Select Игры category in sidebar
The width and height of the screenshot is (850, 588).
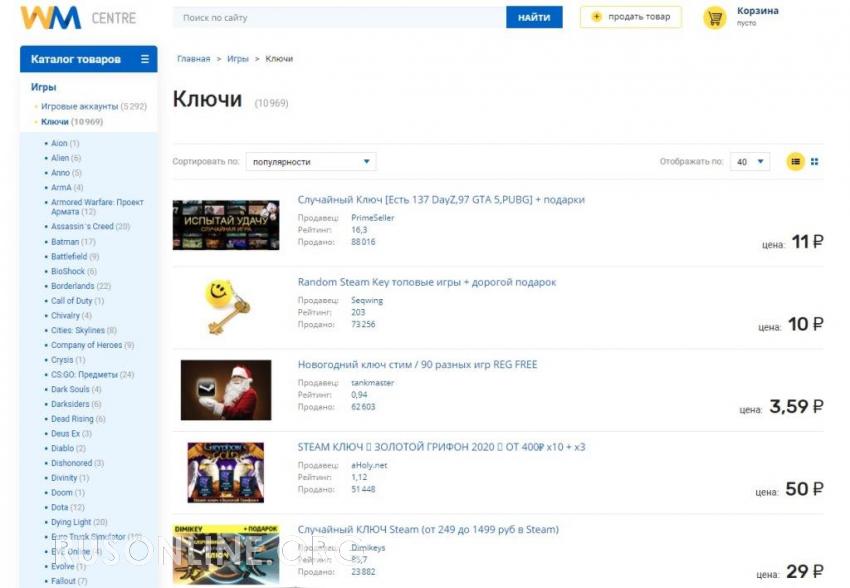coord(43,87)
